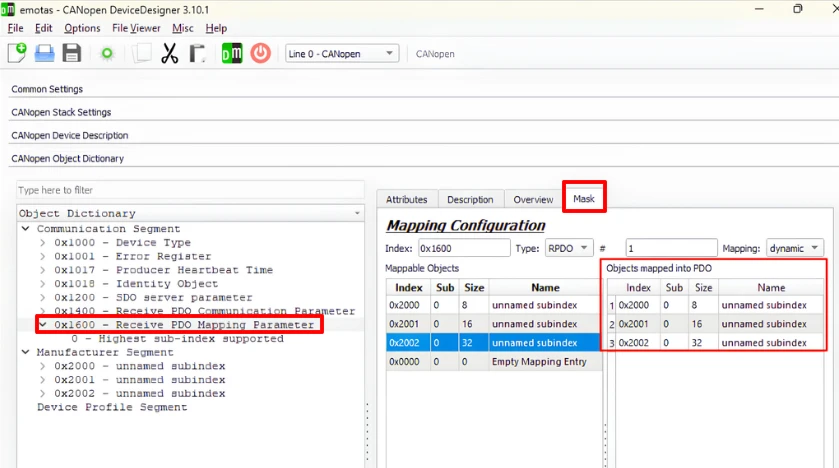Select Device Profile Segment tree item

click(x=112, y=407)
